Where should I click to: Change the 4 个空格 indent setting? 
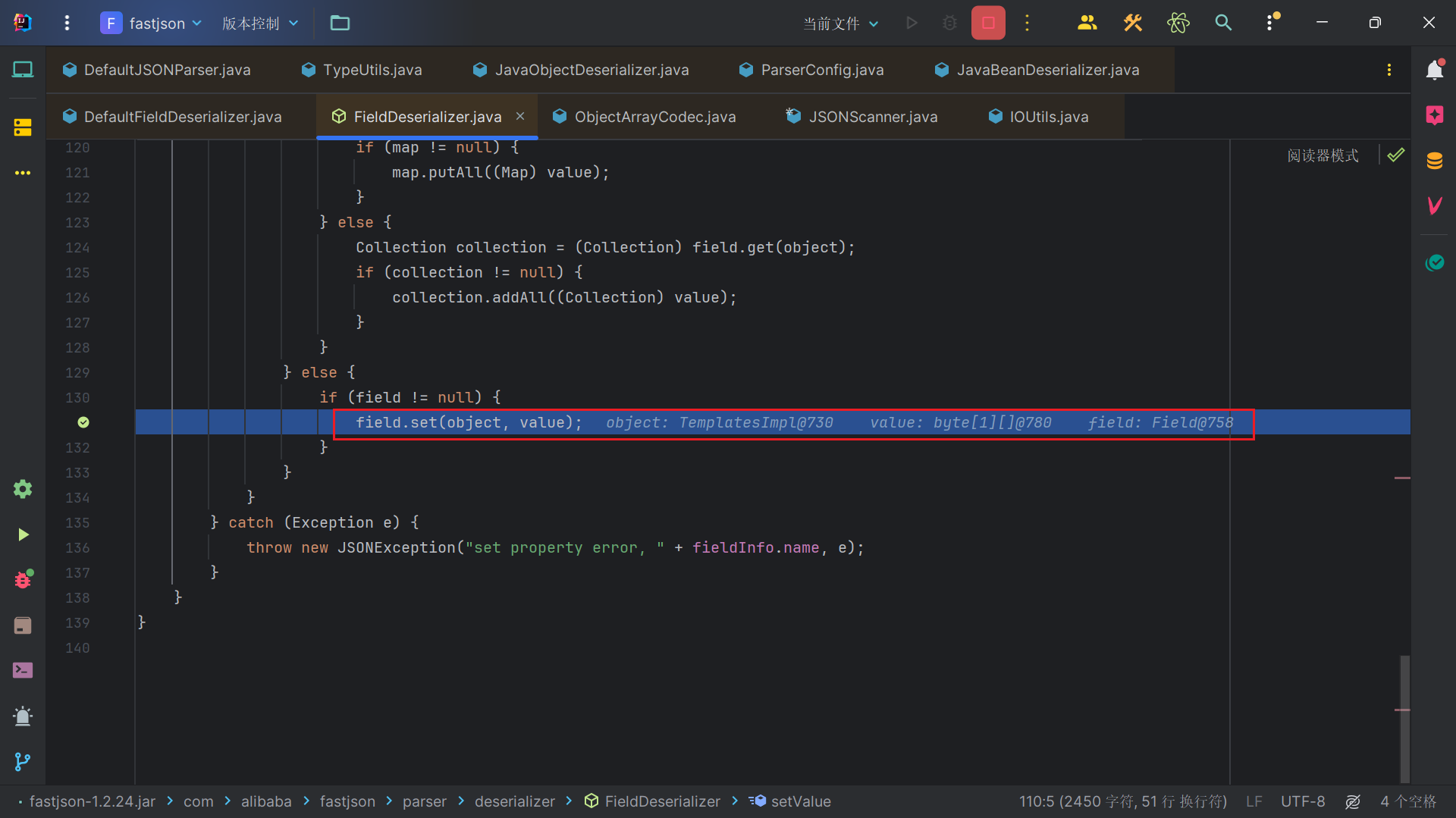coord(1408,801)
